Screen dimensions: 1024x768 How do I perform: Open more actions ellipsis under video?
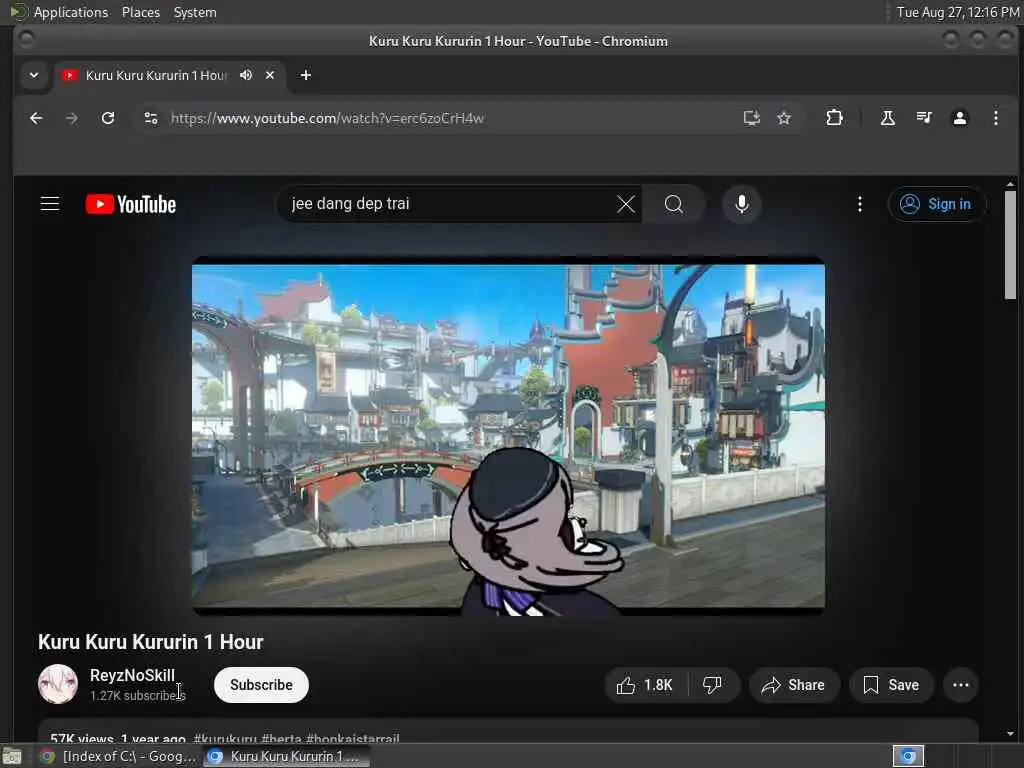coord(961,685)
